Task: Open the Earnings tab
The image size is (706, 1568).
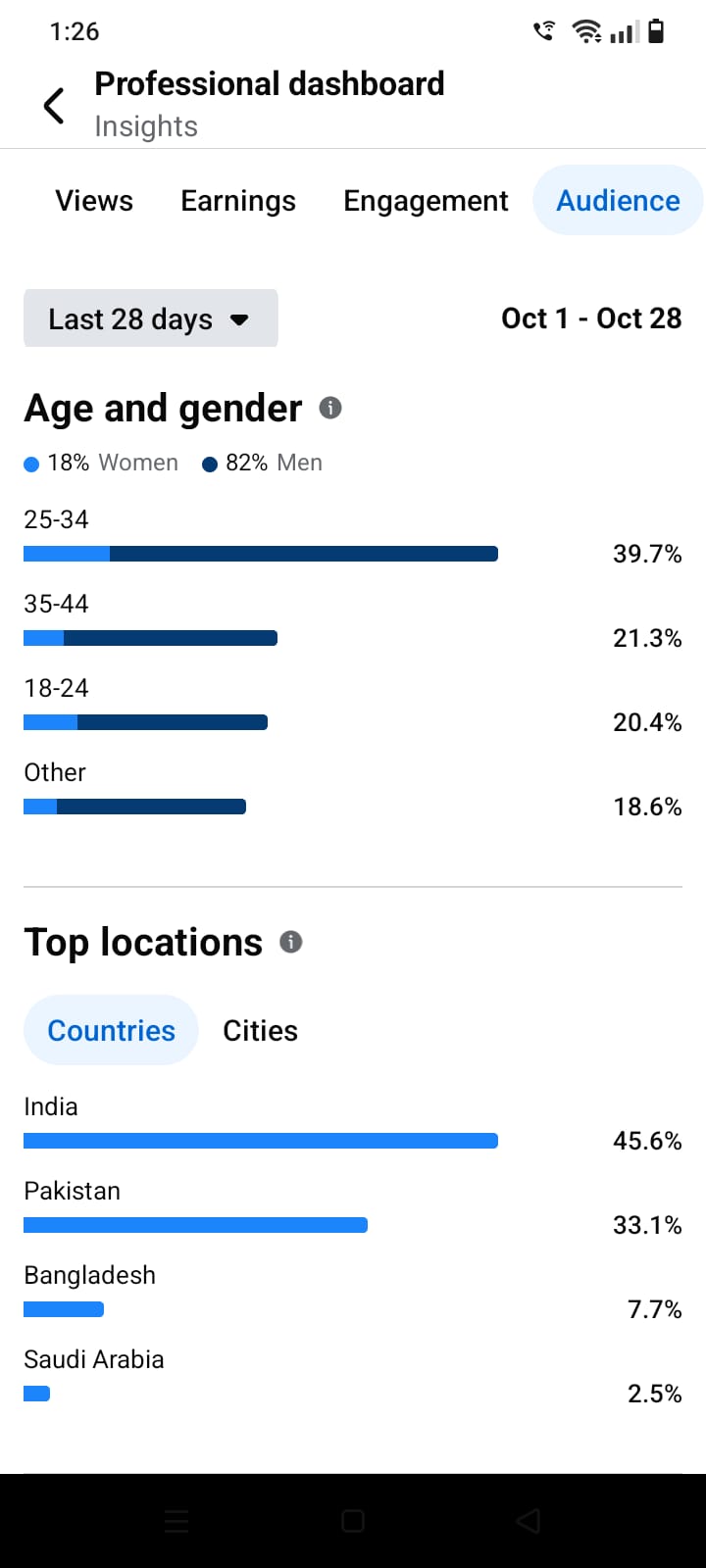Action: click(238, 201)
